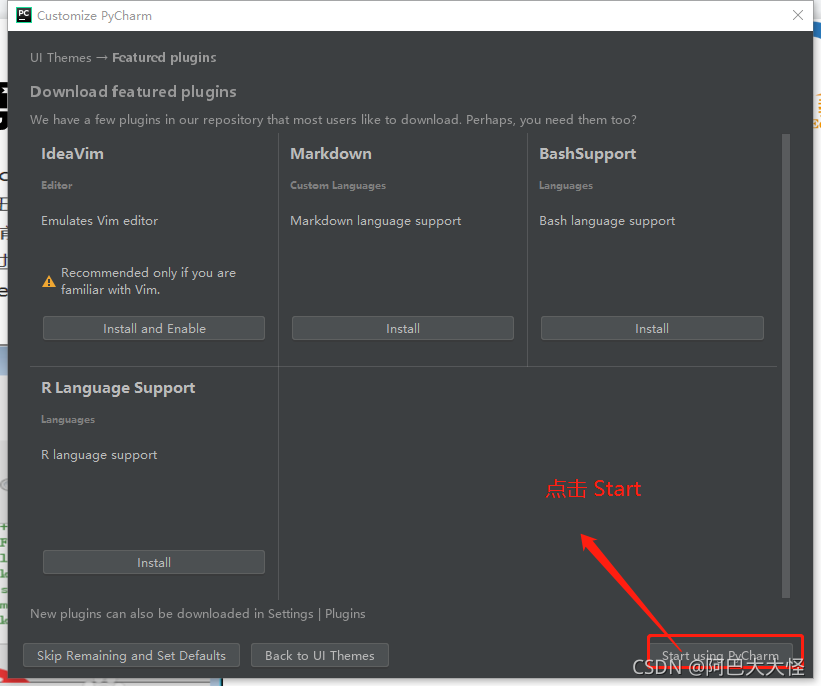Click the 'Emulates Vim editor' description
Screen dimensions: 821x686
(x=99, y=220)
